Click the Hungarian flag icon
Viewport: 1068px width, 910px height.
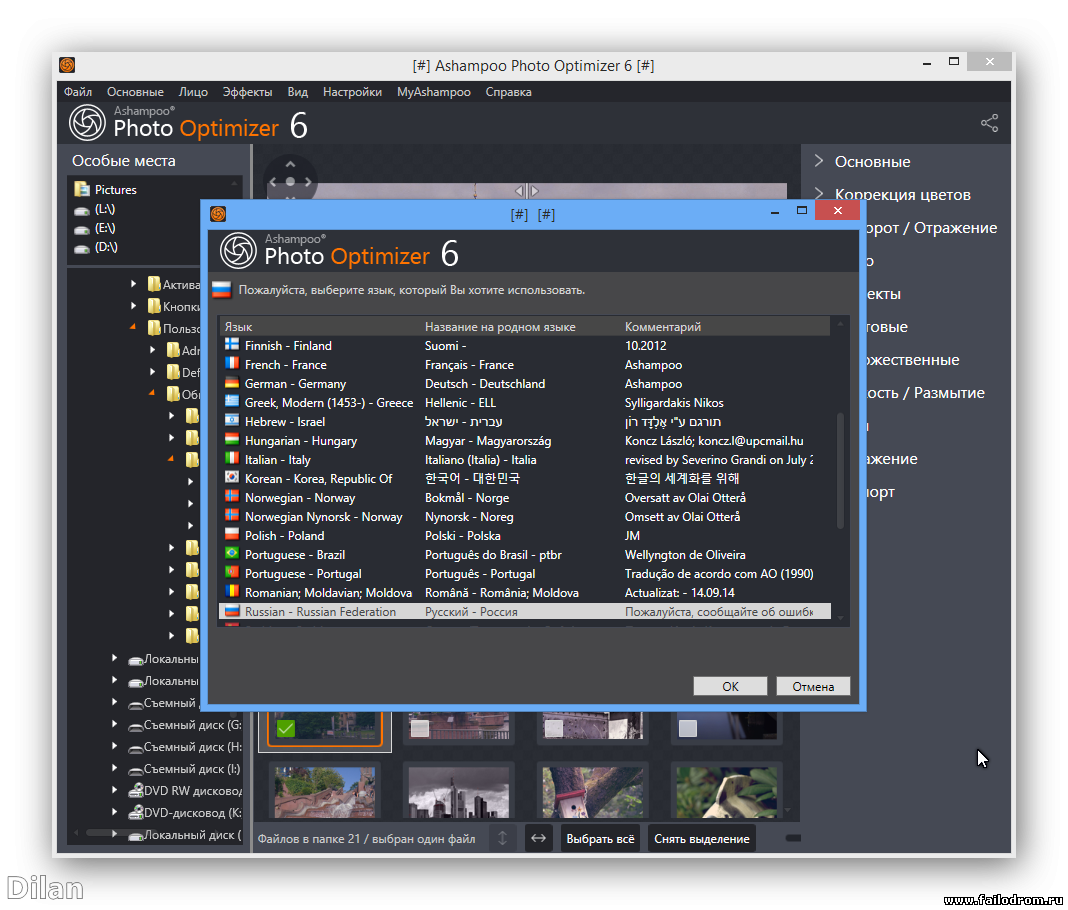(232, 440)
